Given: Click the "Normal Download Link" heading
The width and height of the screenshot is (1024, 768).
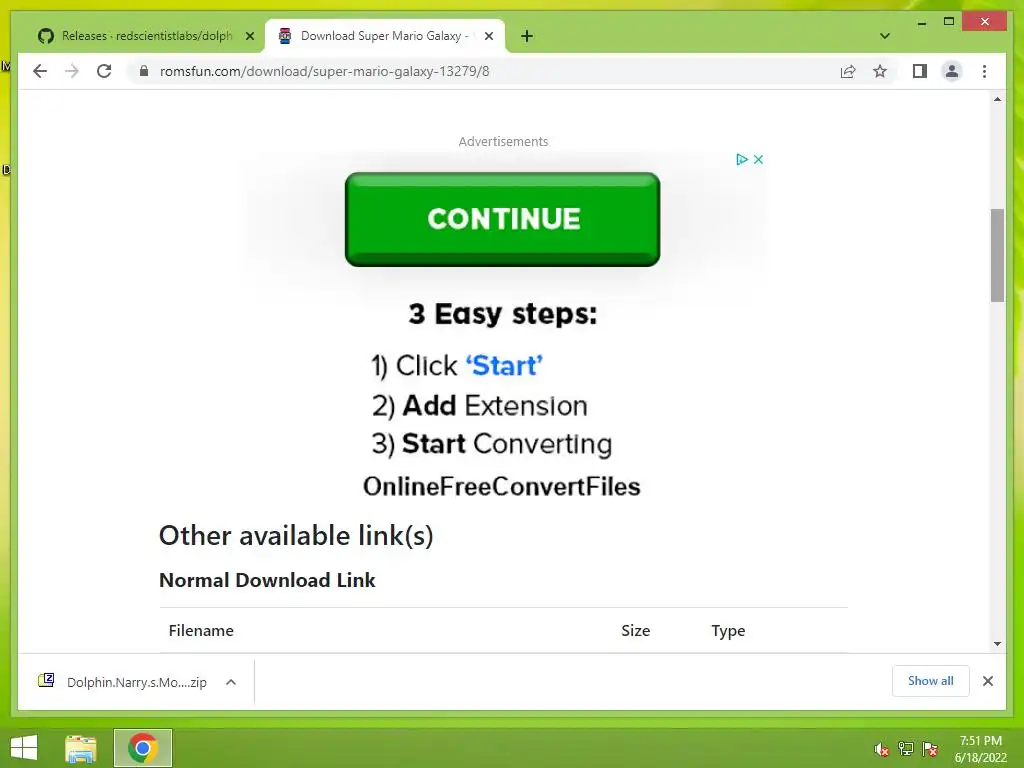Looking at the screenshot, I should pyautogui.click(x=267, y=580).
